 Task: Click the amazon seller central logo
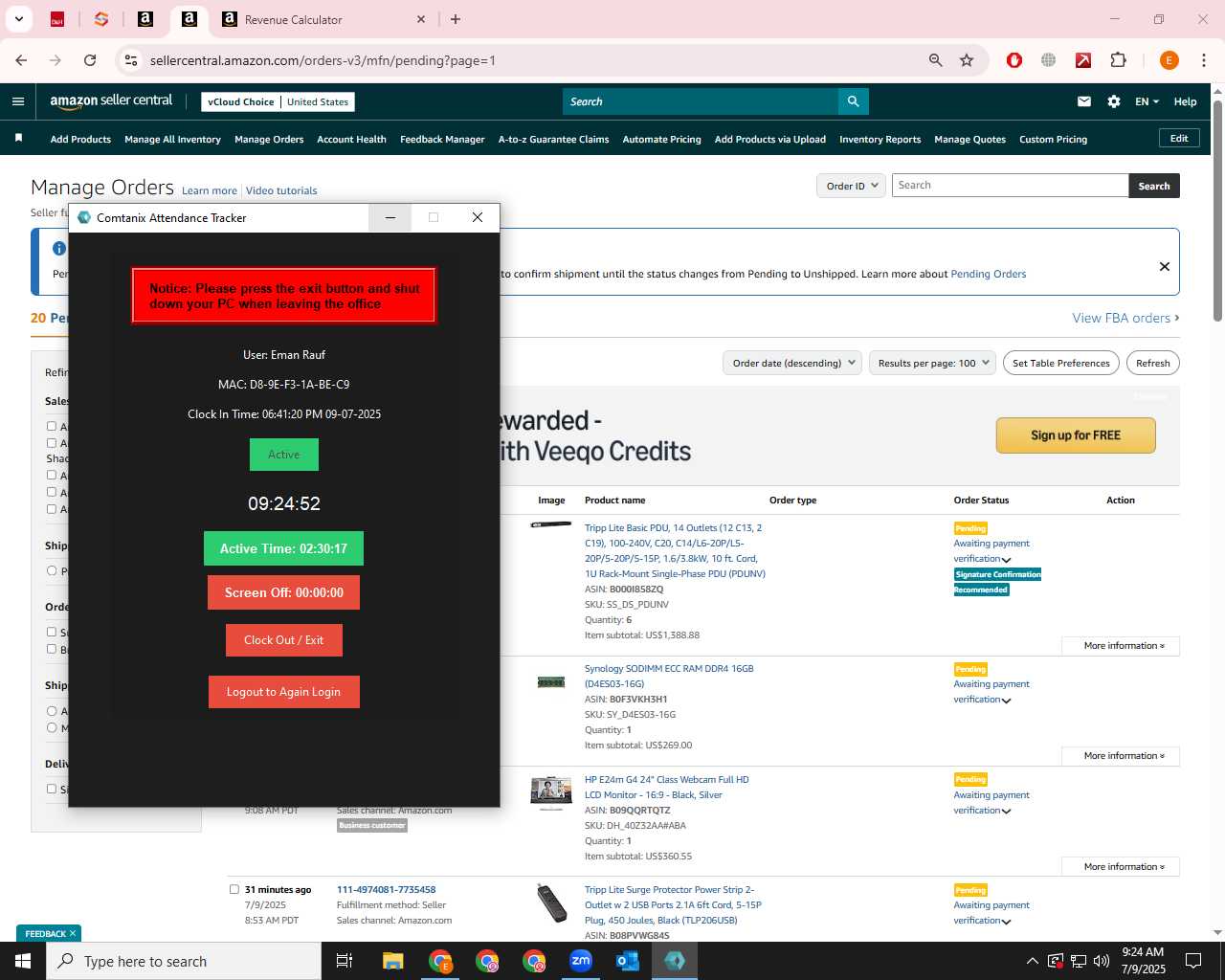coord(111,101)
